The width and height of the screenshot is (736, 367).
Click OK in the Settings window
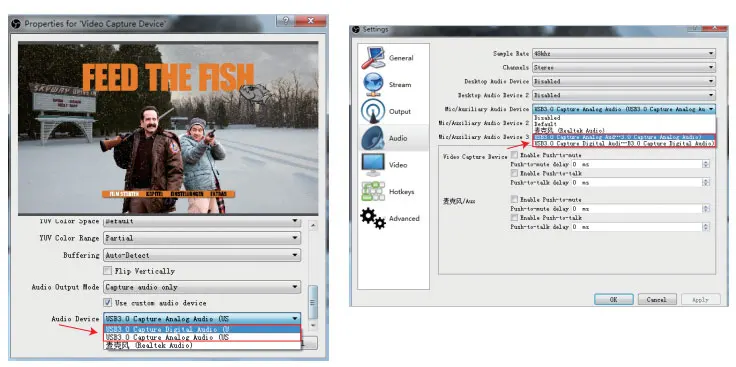coord(613,299)
